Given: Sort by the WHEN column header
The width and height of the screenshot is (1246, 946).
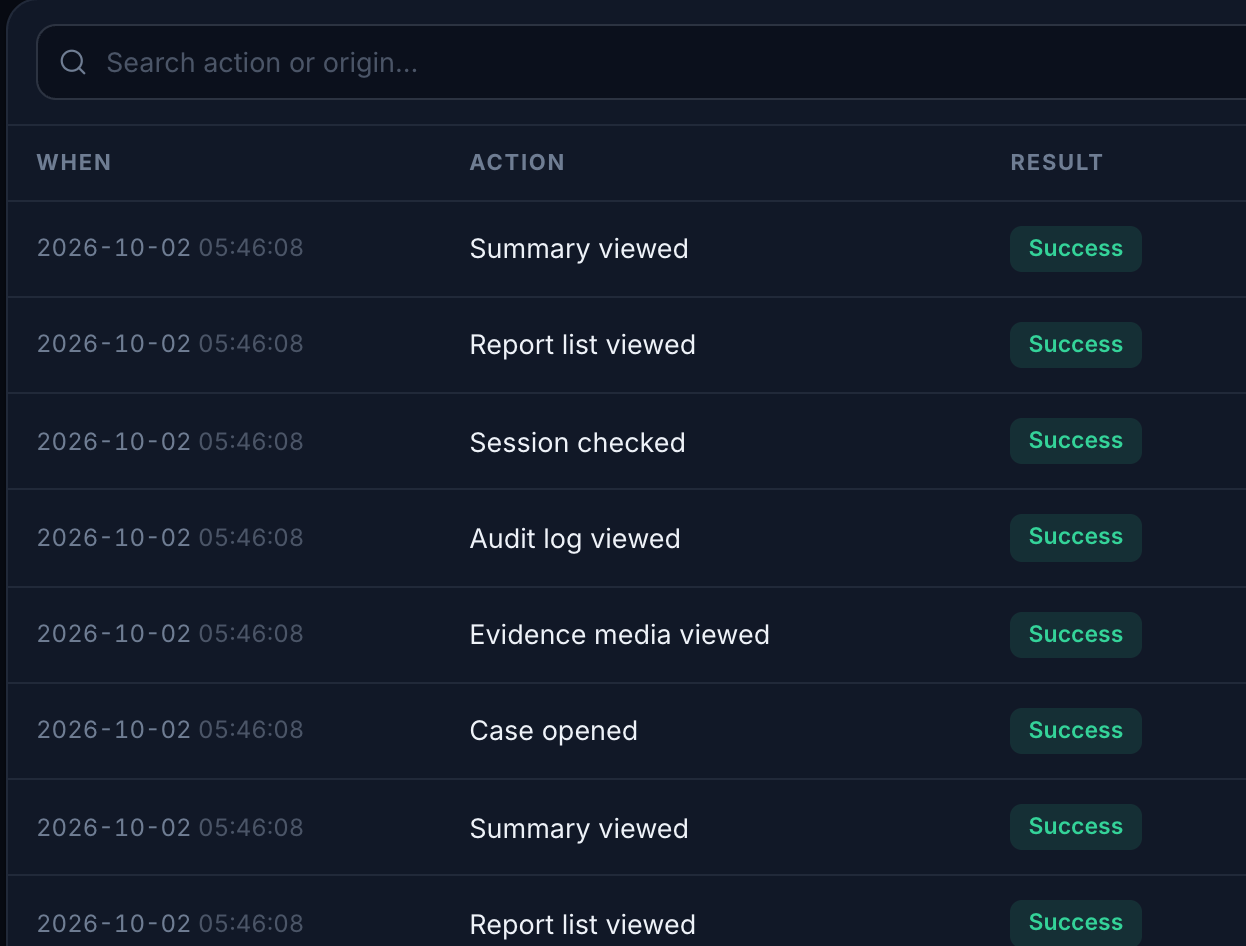Looking at the screenshot, I should coord(74,162).
